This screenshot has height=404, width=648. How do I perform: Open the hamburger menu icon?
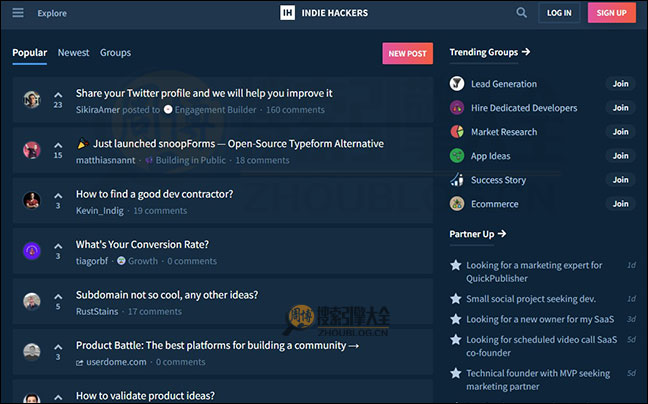[18, 13]
